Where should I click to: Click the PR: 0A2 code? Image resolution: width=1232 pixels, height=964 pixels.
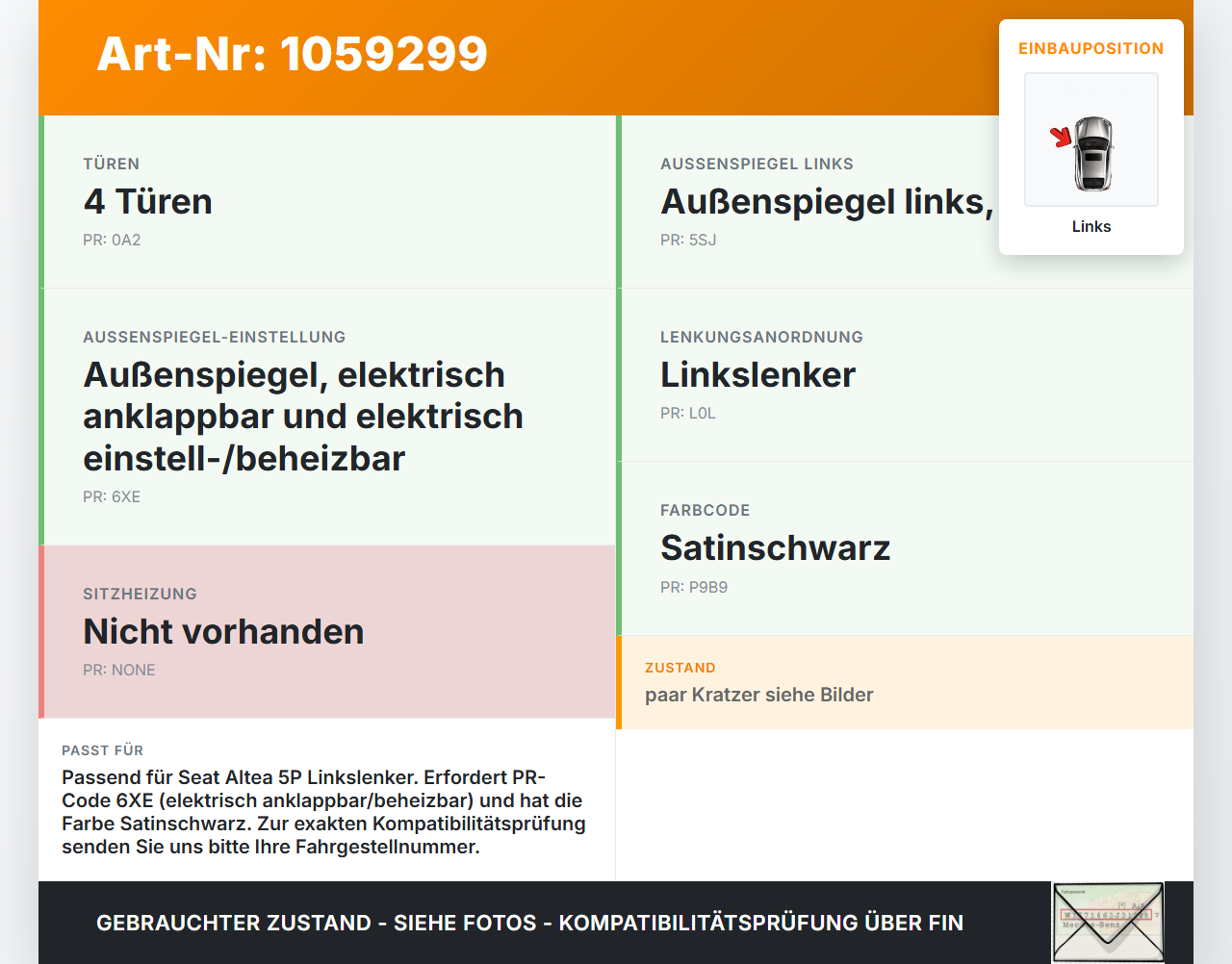pyautogui.click(x=112, y=240)
